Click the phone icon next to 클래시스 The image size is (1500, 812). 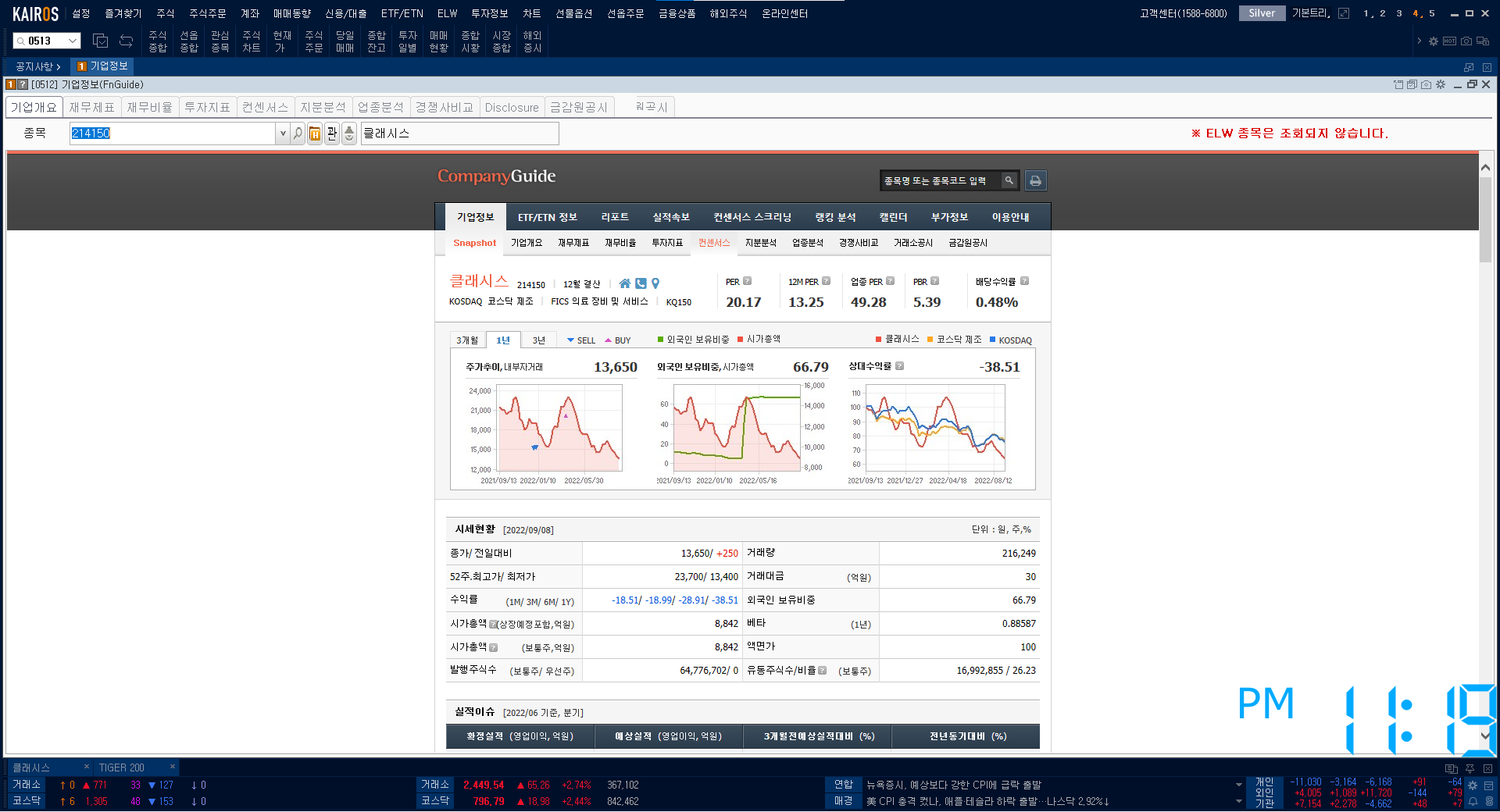[641, 283]
